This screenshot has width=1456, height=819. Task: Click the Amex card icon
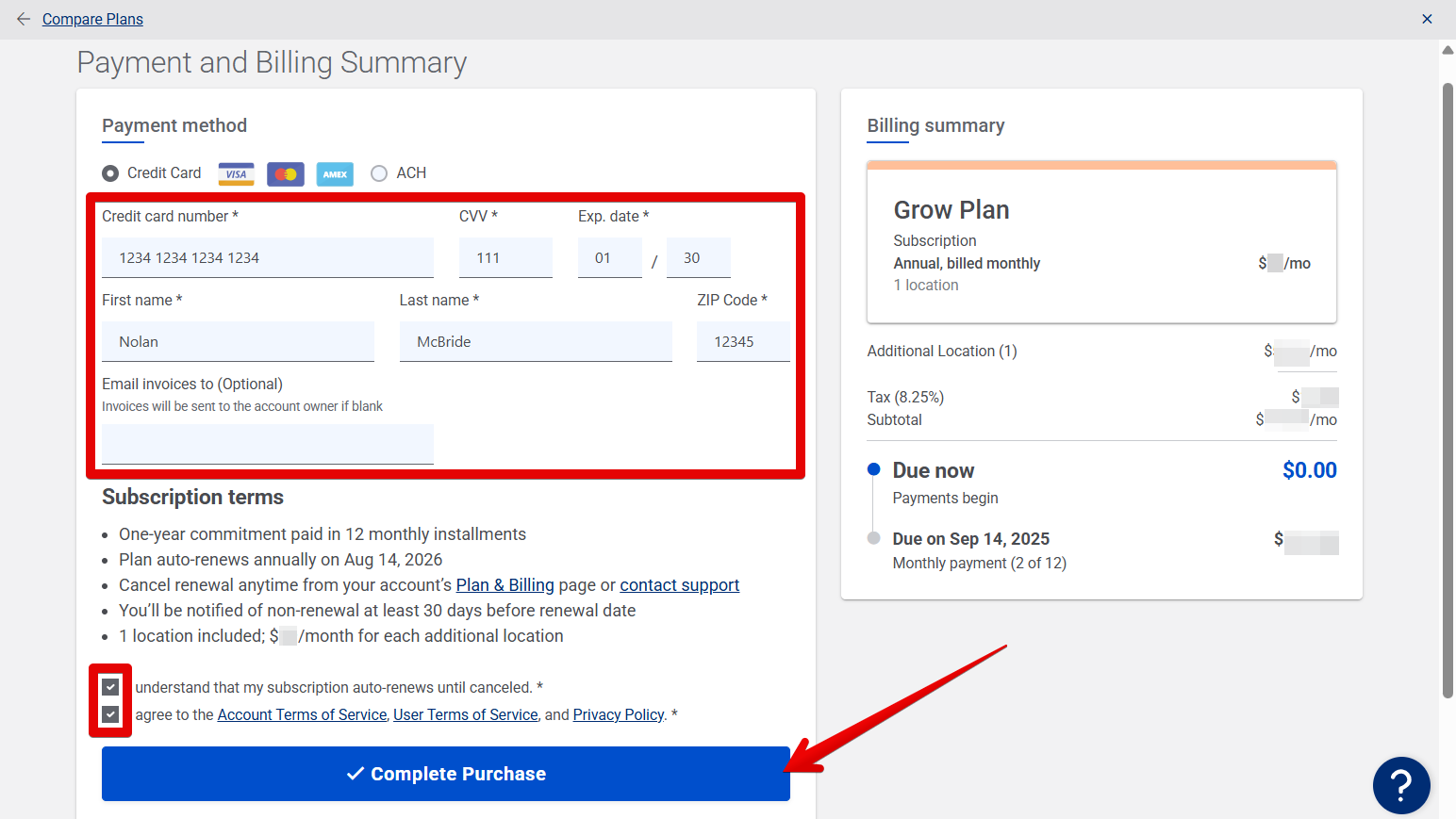pos(335,173)
